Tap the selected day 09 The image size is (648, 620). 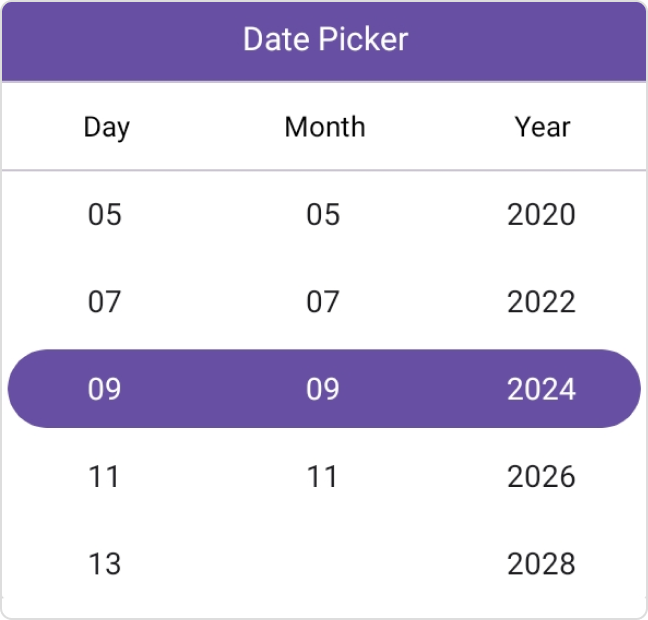105,389
